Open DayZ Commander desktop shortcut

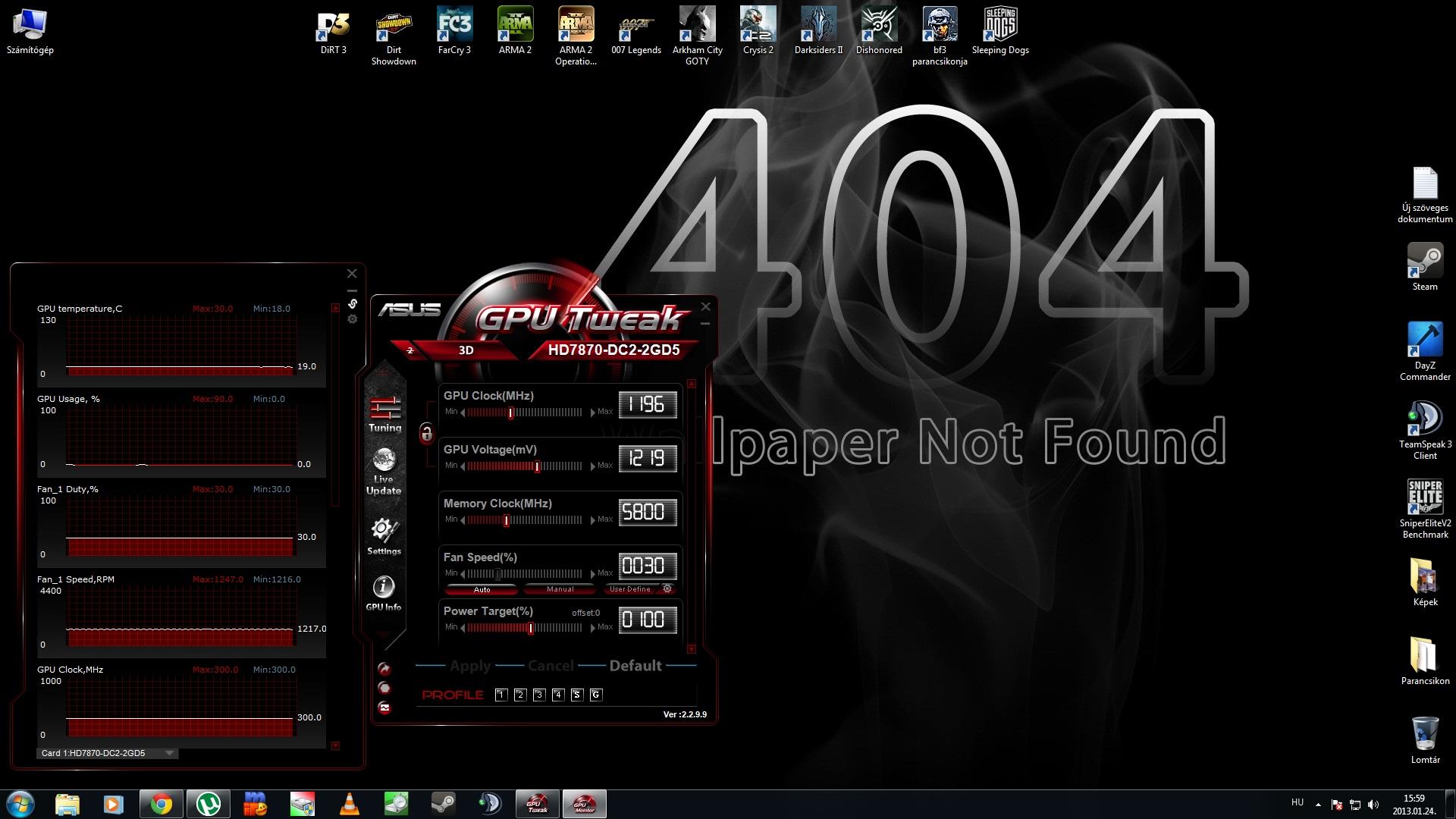coord(1425,352)
